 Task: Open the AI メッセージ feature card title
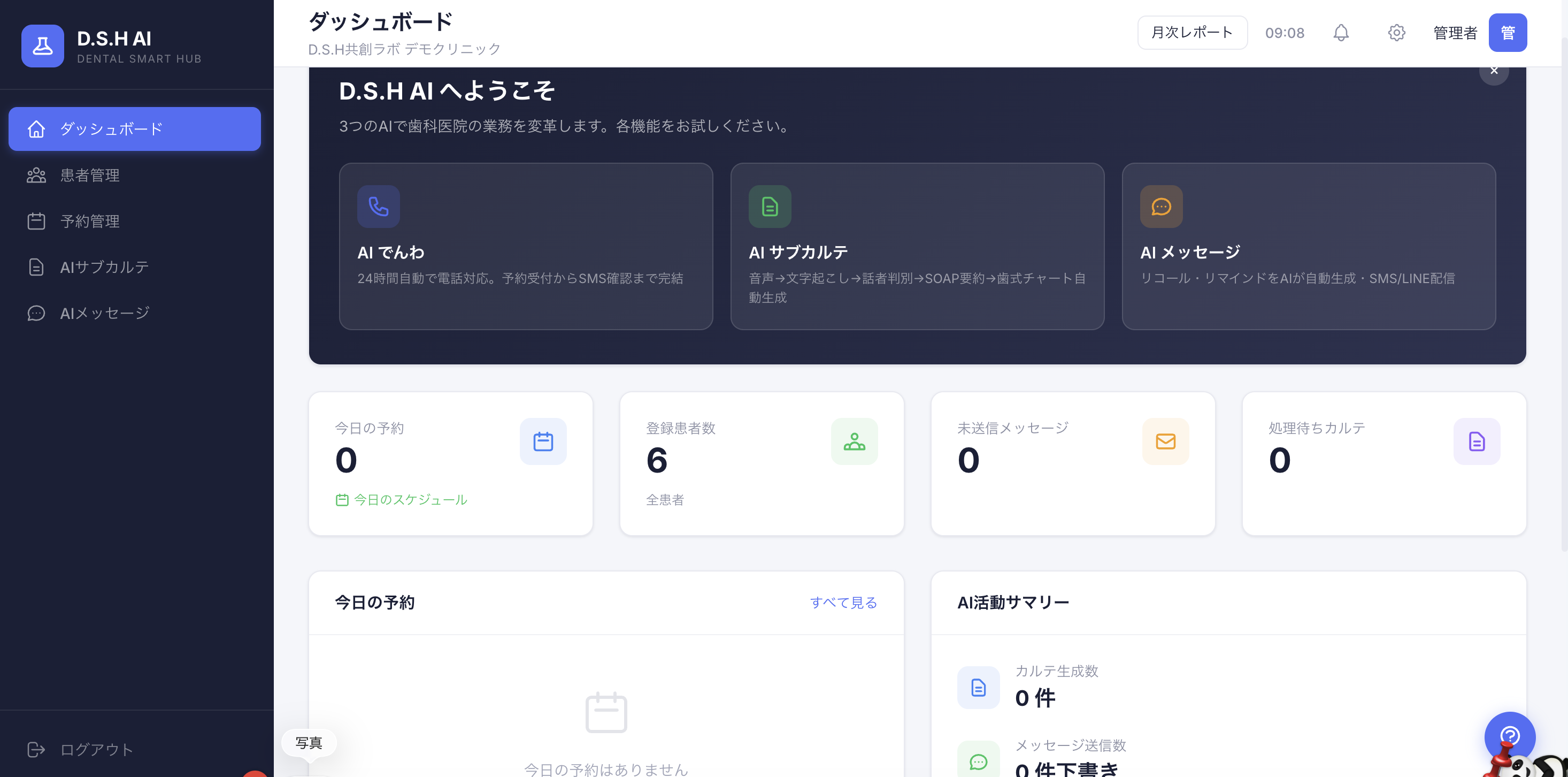tap(1190, 252)
